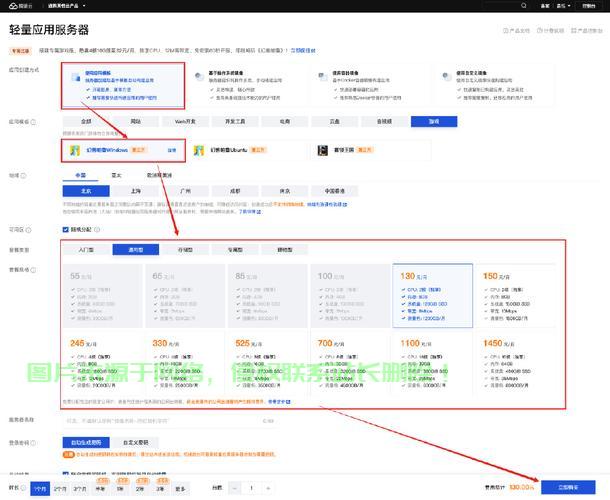Viewport: 610px width, 500px height.
Task: Select the Audio/video template category tab
Action: coord(384,121)
